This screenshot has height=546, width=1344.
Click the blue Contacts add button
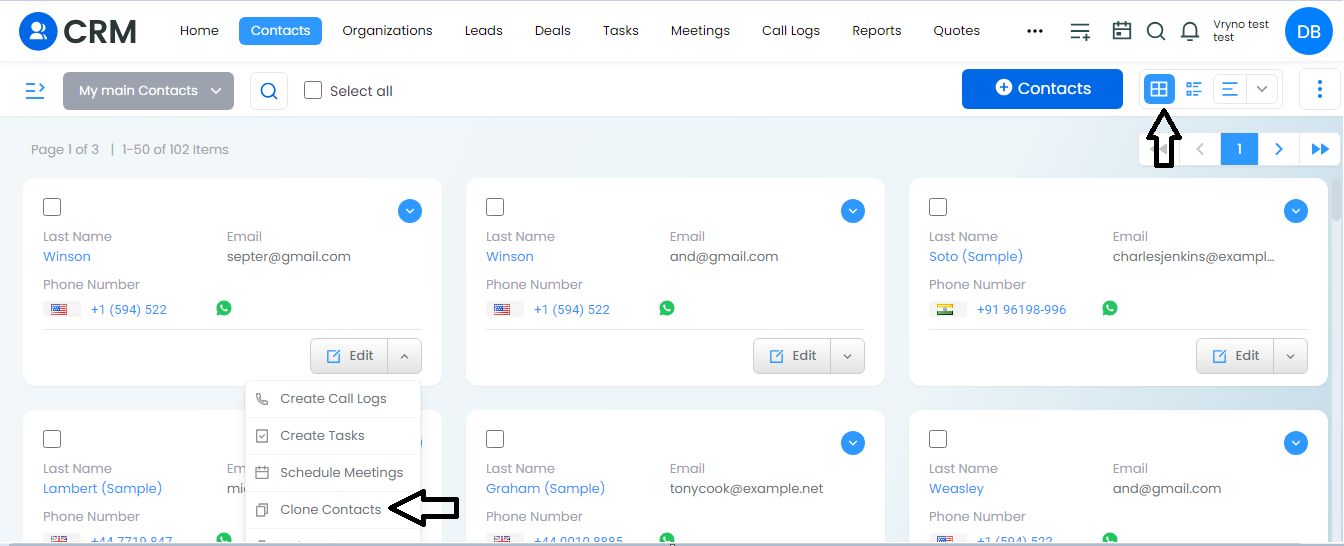point(1042,89)
